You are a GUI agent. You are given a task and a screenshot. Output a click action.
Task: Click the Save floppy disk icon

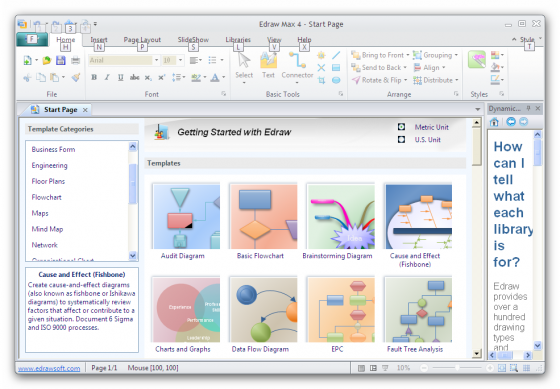coord(61,60)
